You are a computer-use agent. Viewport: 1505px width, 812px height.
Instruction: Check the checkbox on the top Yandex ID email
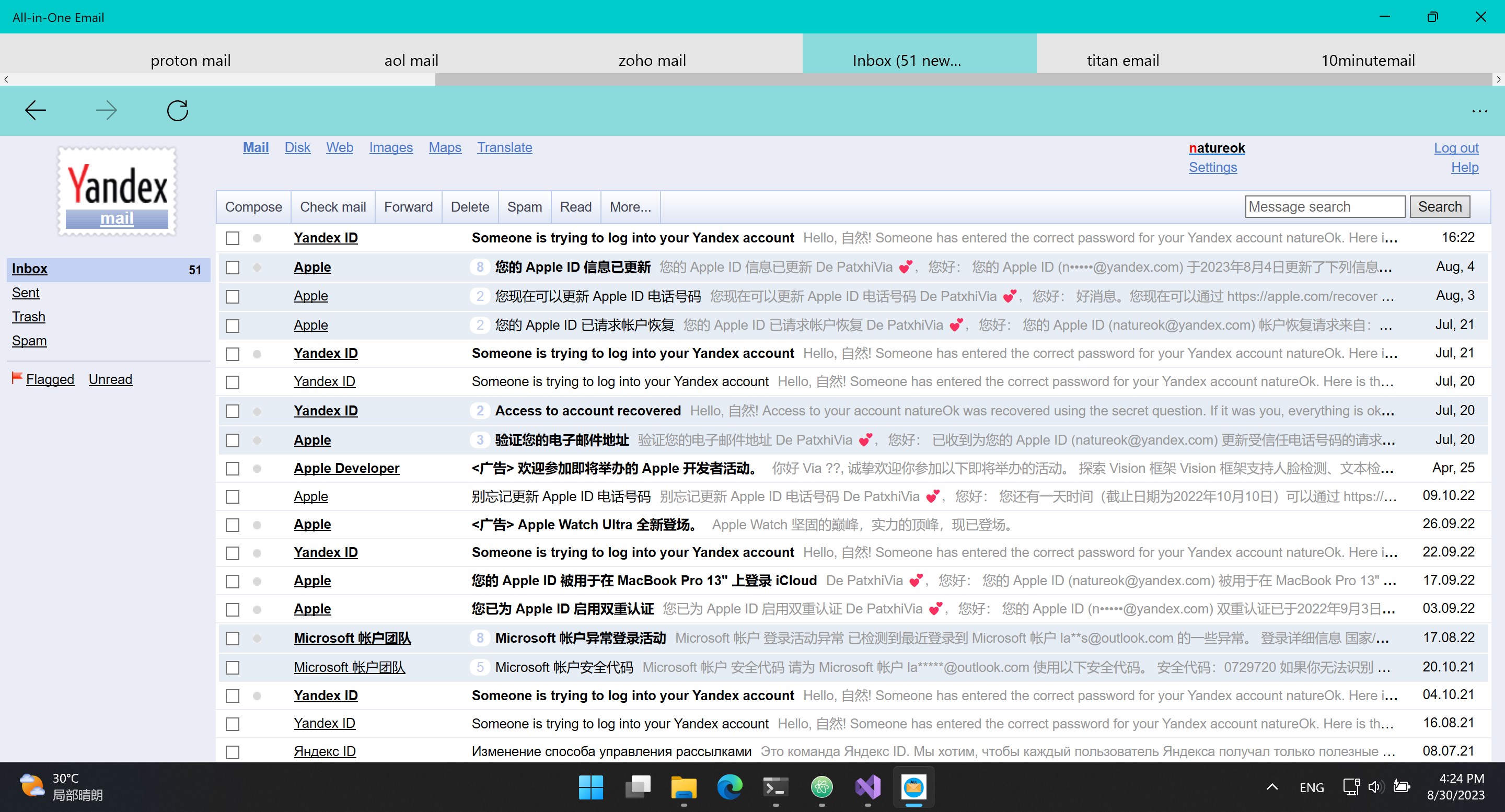pos(233,238)
